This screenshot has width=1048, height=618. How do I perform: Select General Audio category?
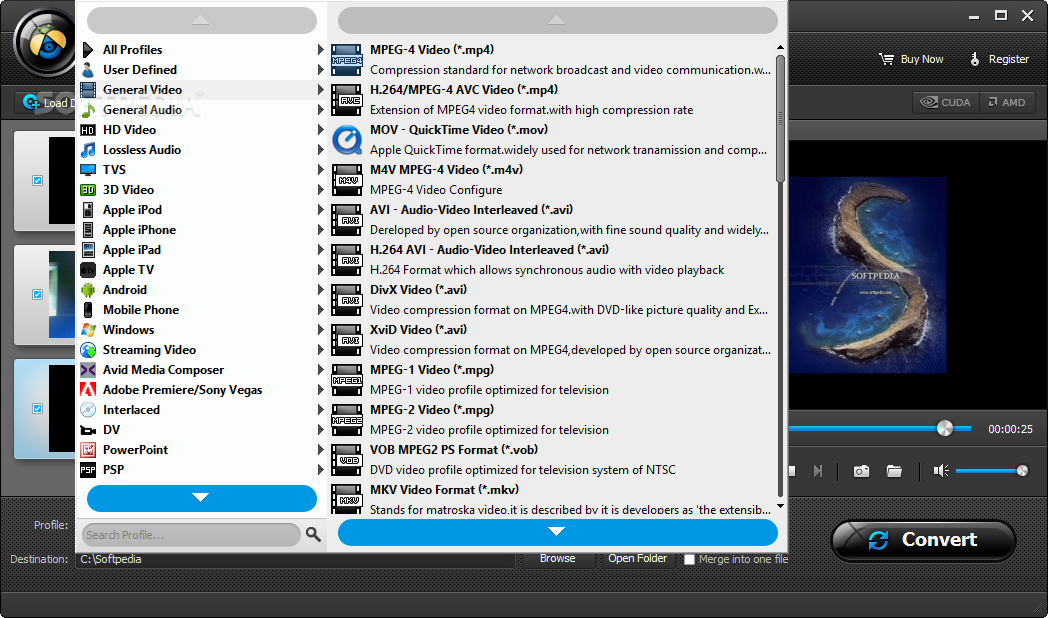click(x=202, y=110)
